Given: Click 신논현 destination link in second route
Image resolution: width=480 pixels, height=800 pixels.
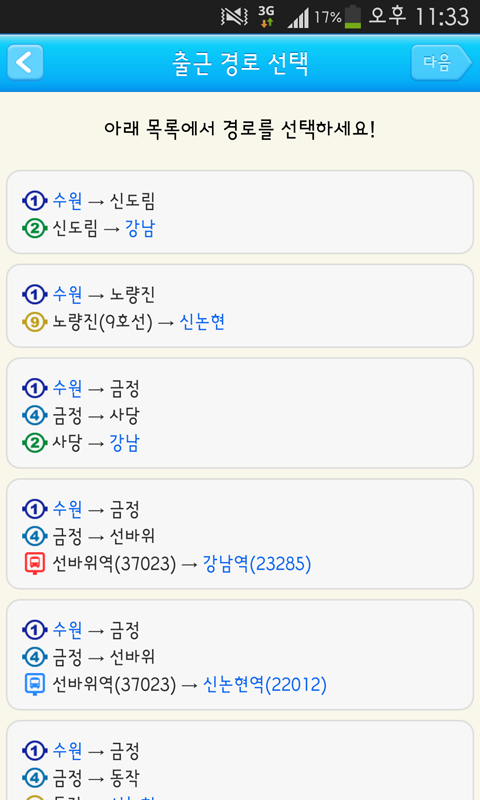Looking at the screenshot, I should point(202,322).
